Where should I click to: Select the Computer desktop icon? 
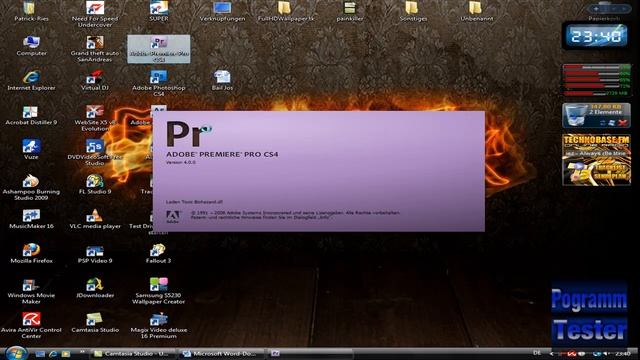(31, 46)
